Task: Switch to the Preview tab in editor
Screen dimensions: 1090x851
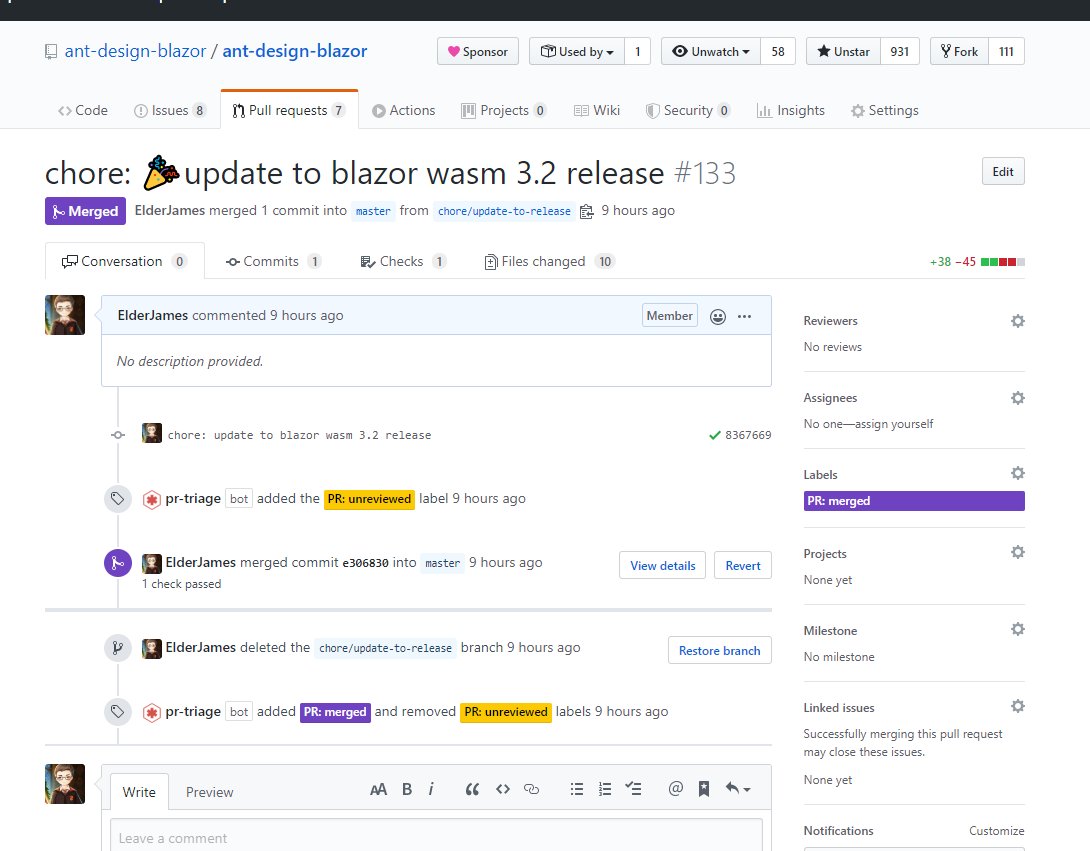Action: coord(209,792)
